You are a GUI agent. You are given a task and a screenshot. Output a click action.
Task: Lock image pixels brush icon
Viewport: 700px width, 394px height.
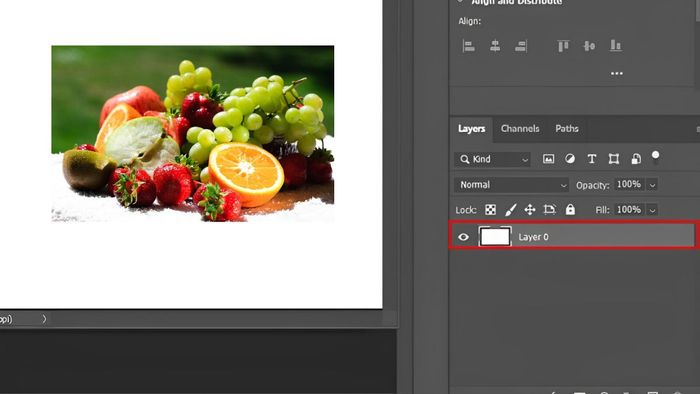(x=511, y=210)
